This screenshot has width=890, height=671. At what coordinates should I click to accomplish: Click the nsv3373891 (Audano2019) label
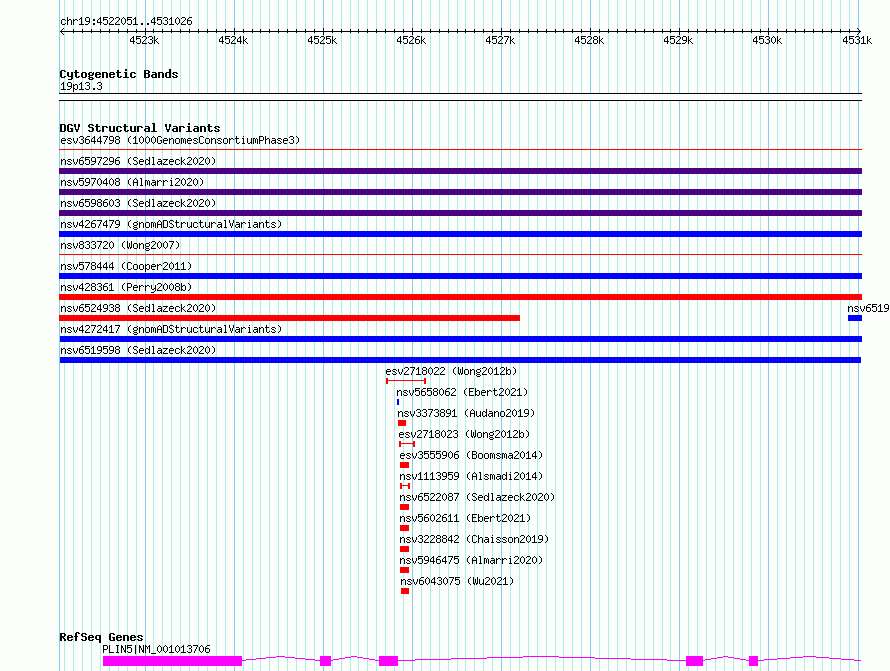(466, 413)
